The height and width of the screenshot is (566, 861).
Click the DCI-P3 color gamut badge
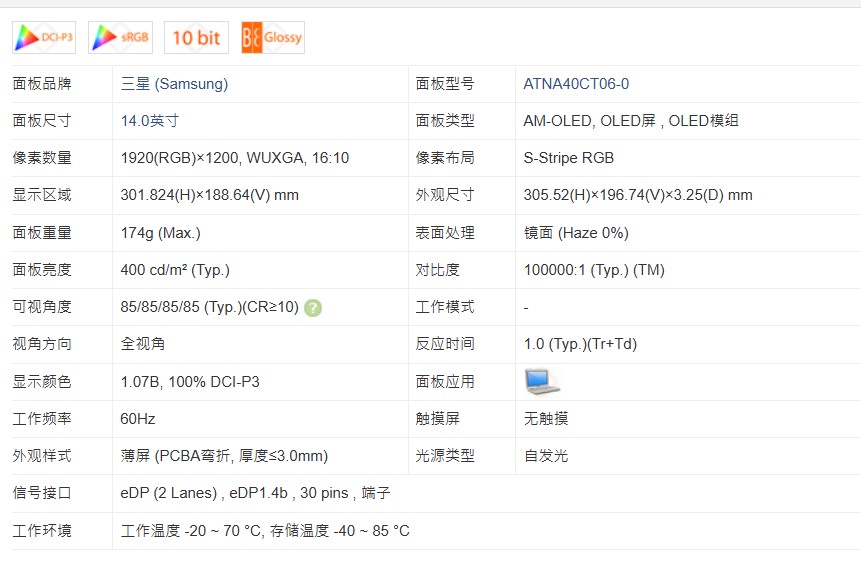(44, 37)
